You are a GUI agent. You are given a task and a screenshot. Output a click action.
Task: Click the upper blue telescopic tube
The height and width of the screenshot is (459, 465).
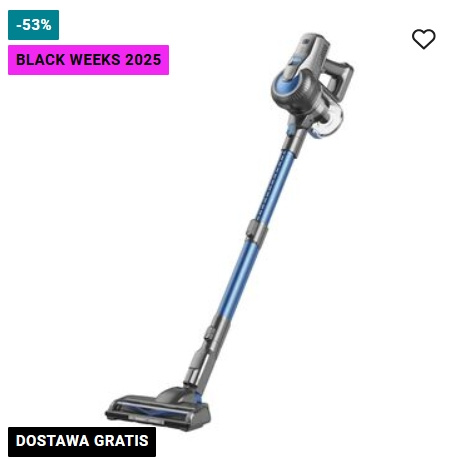click(275, 185)
